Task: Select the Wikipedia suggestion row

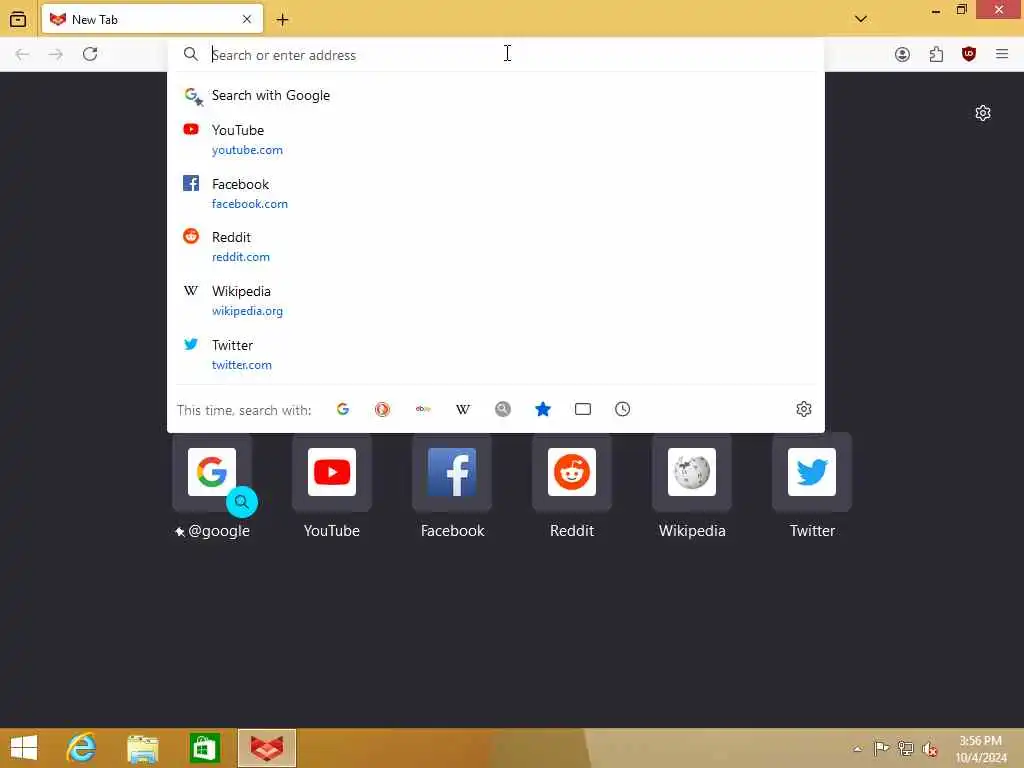Action: click(x=496, y=300)
